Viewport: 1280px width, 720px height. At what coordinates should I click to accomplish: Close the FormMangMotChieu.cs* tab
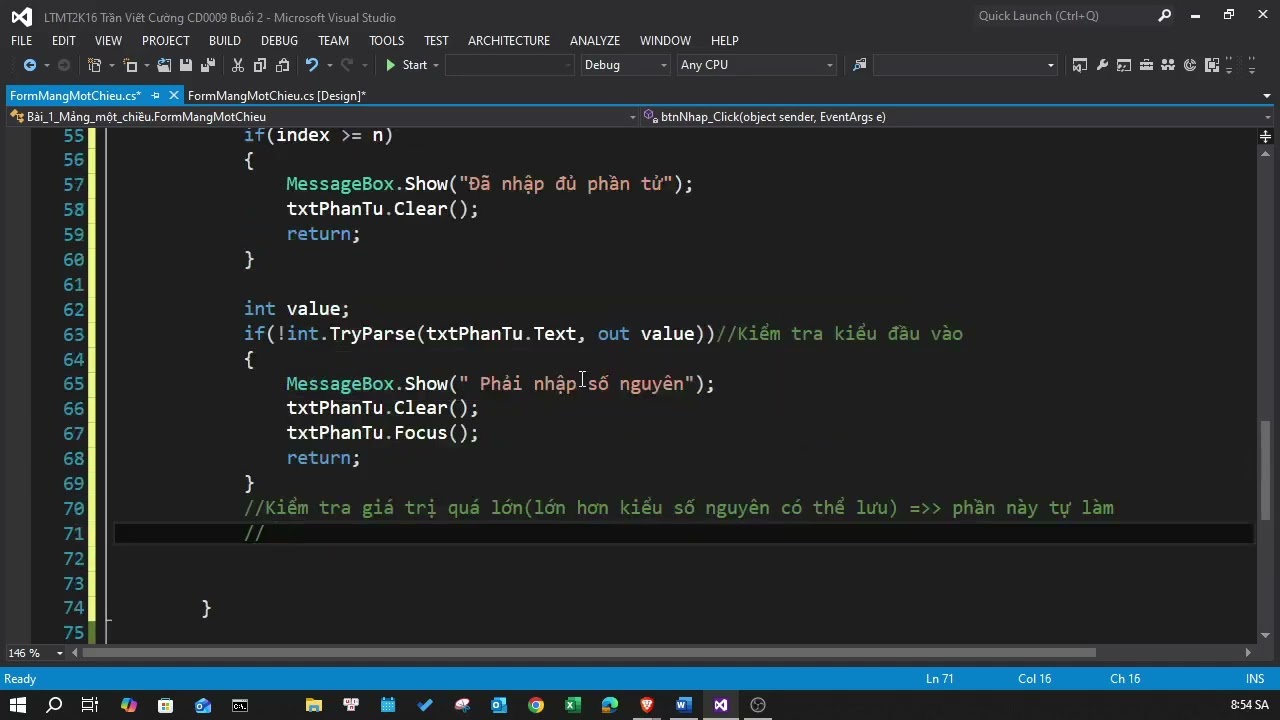(174, 96)
